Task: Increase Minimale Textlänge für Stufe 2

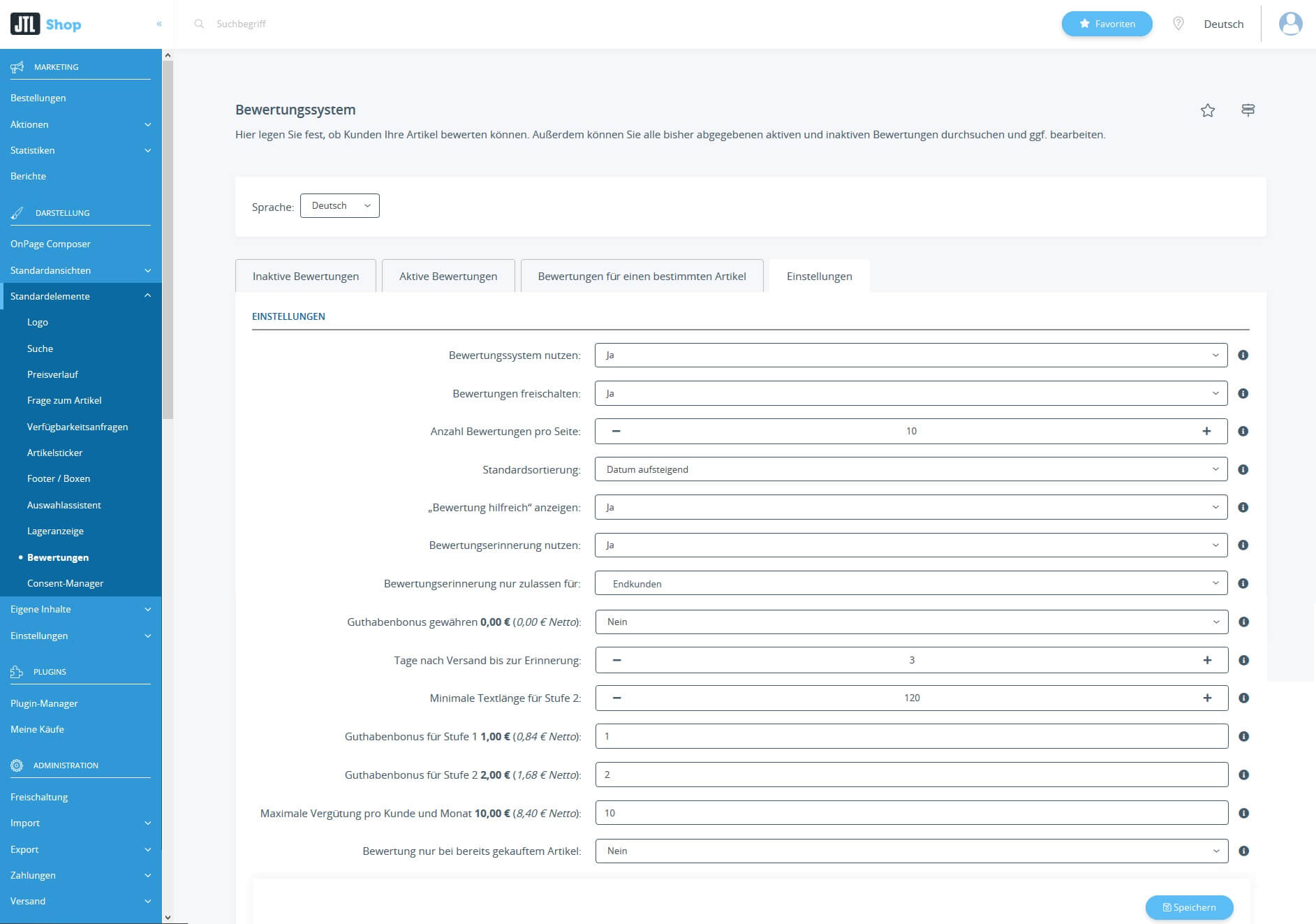Action: 1207,698
